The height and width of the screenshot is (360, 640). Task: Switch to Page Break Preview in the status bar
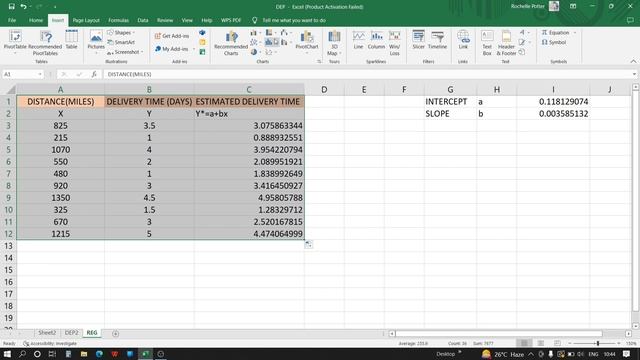(x=558, y=343)
